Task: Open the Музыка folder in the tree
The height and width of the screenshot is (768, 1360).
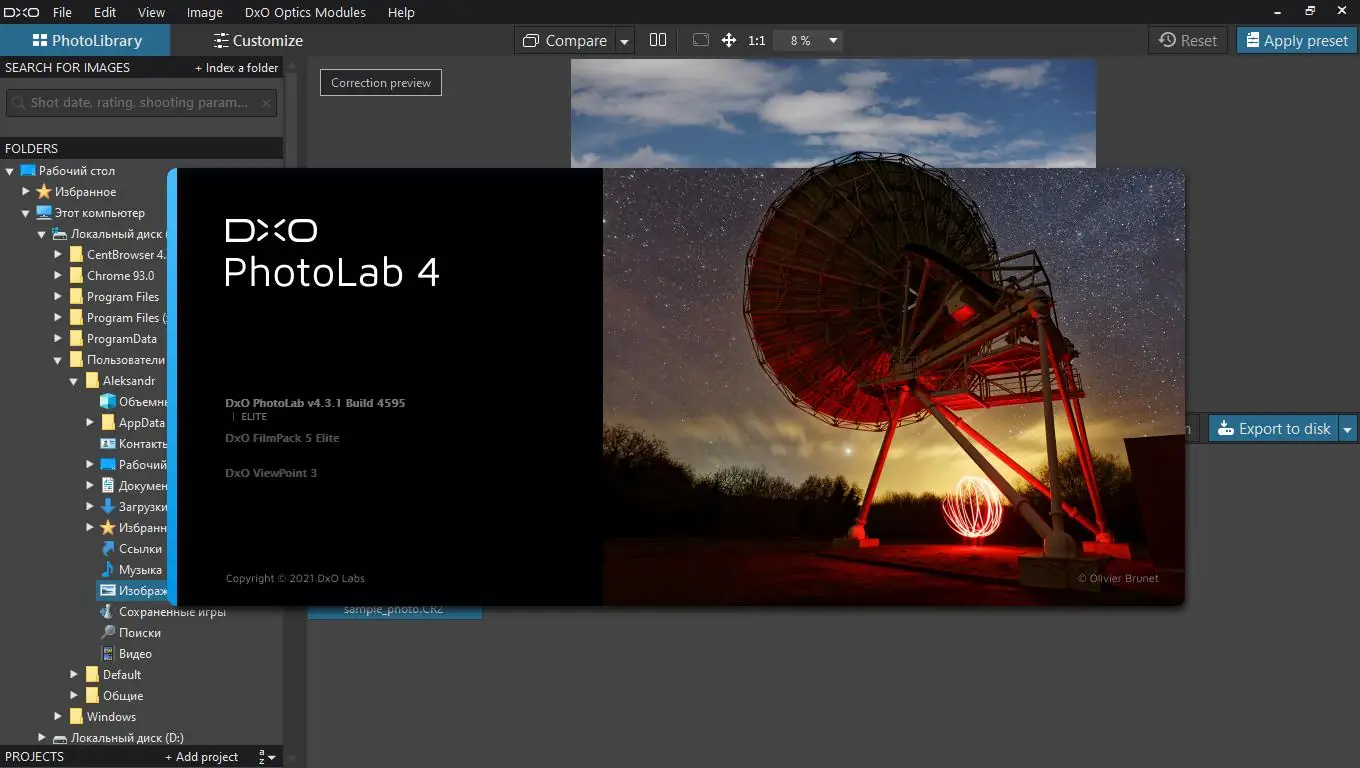Action: point(140,569)
